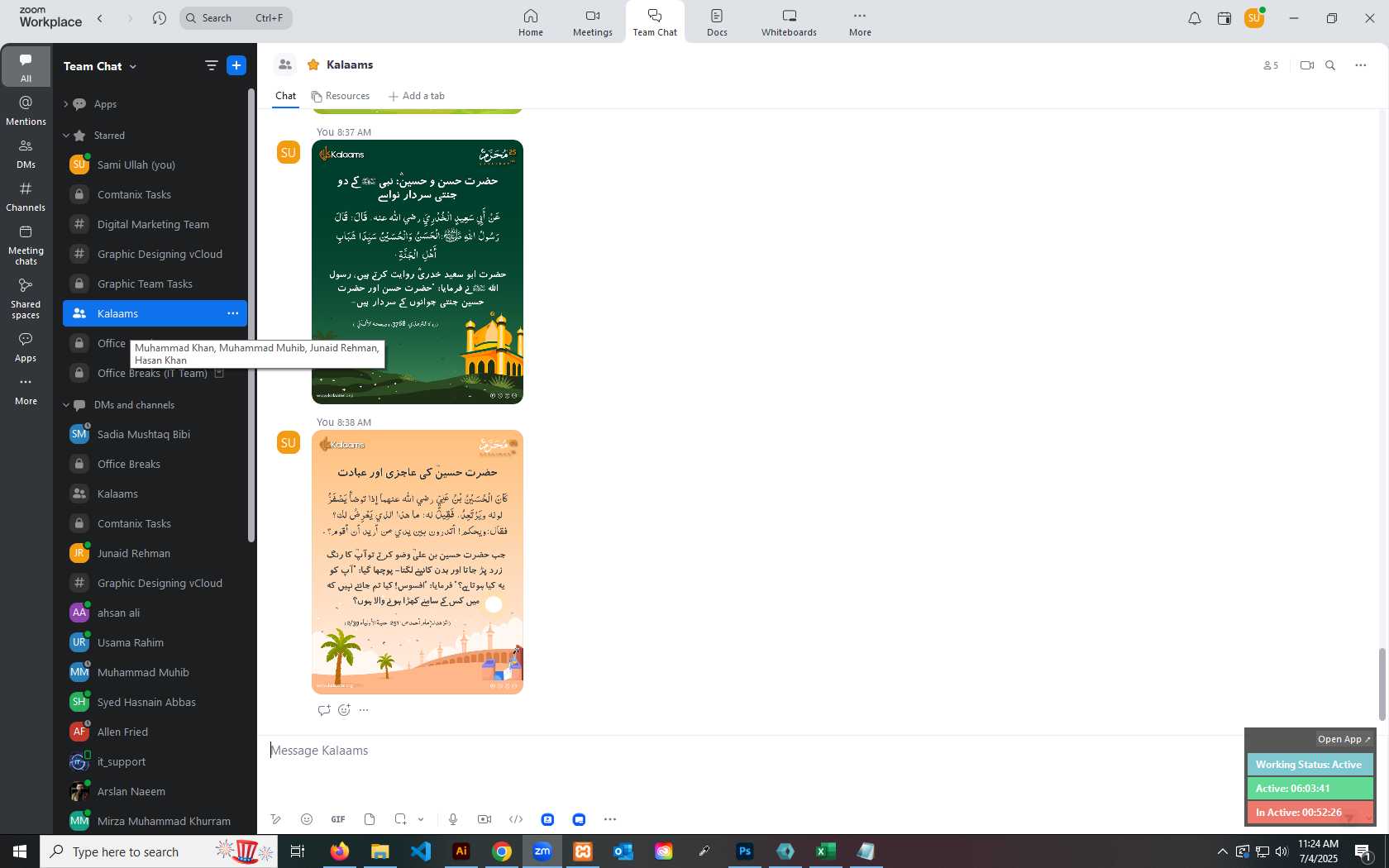
Task: Record a video message icon
Action: coord(484,819)
